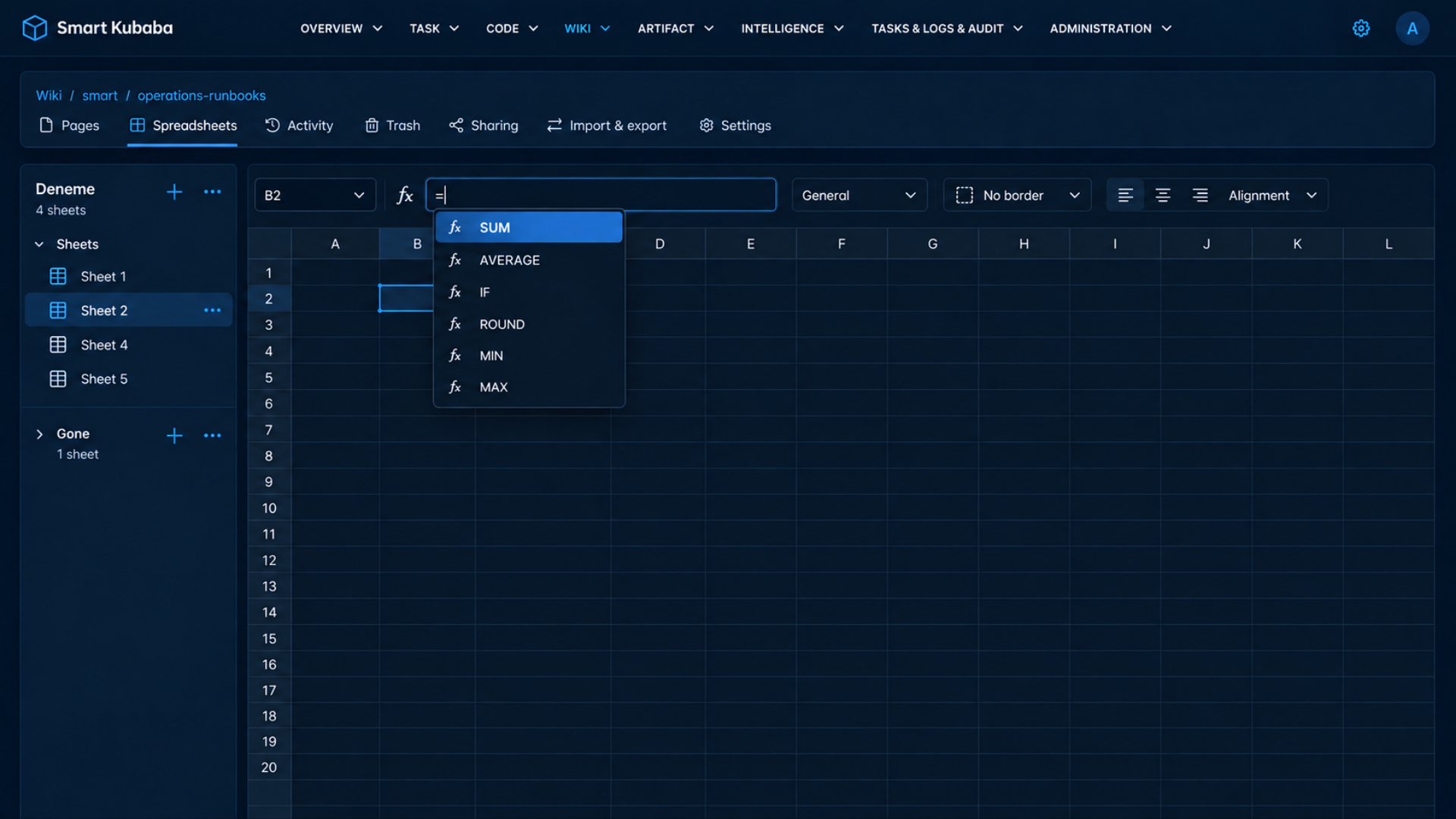Open the OVERVIEW menu
Screen dimensions: 1456x819
pos(341,29)
